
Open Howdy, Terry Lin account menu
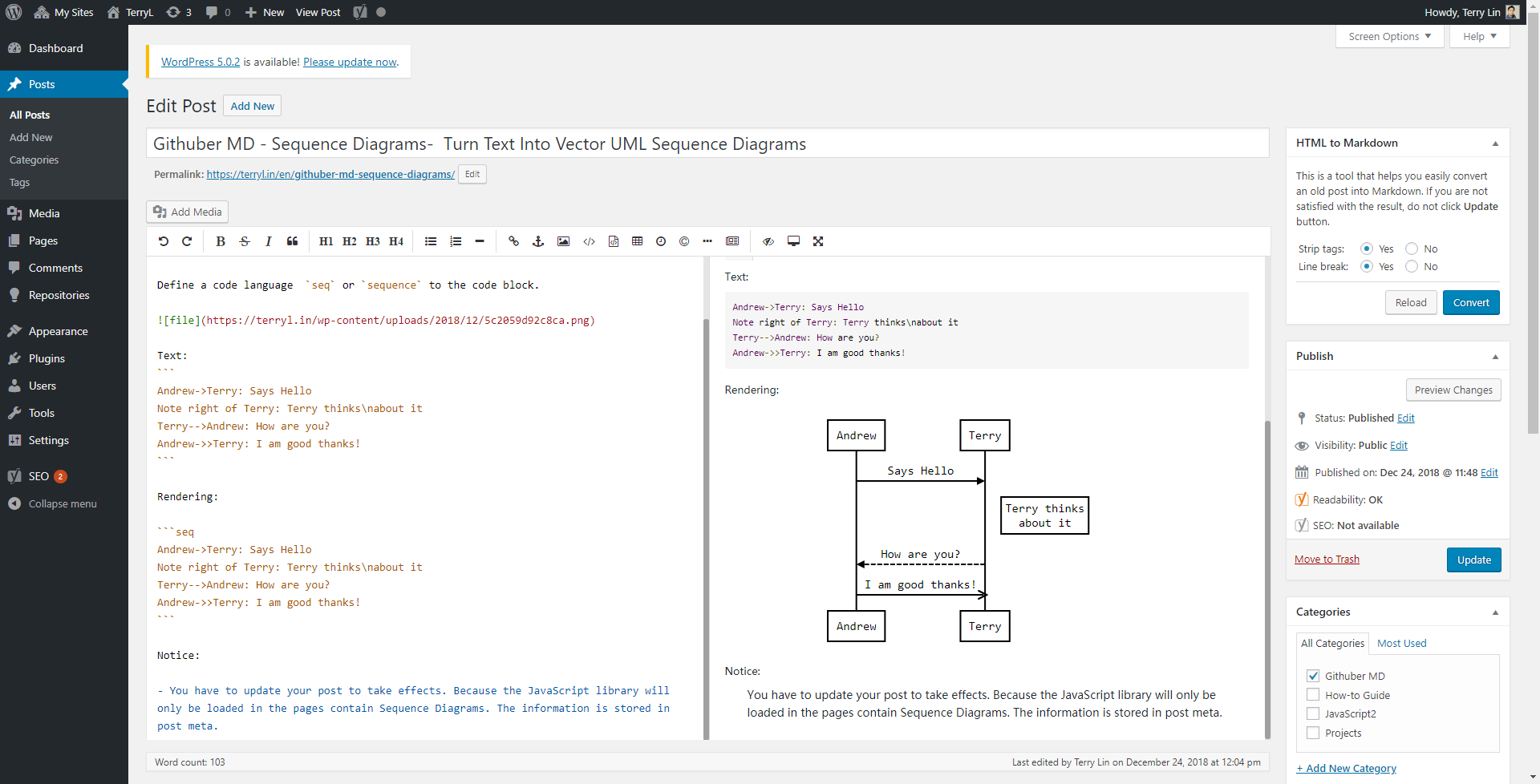1472,12
